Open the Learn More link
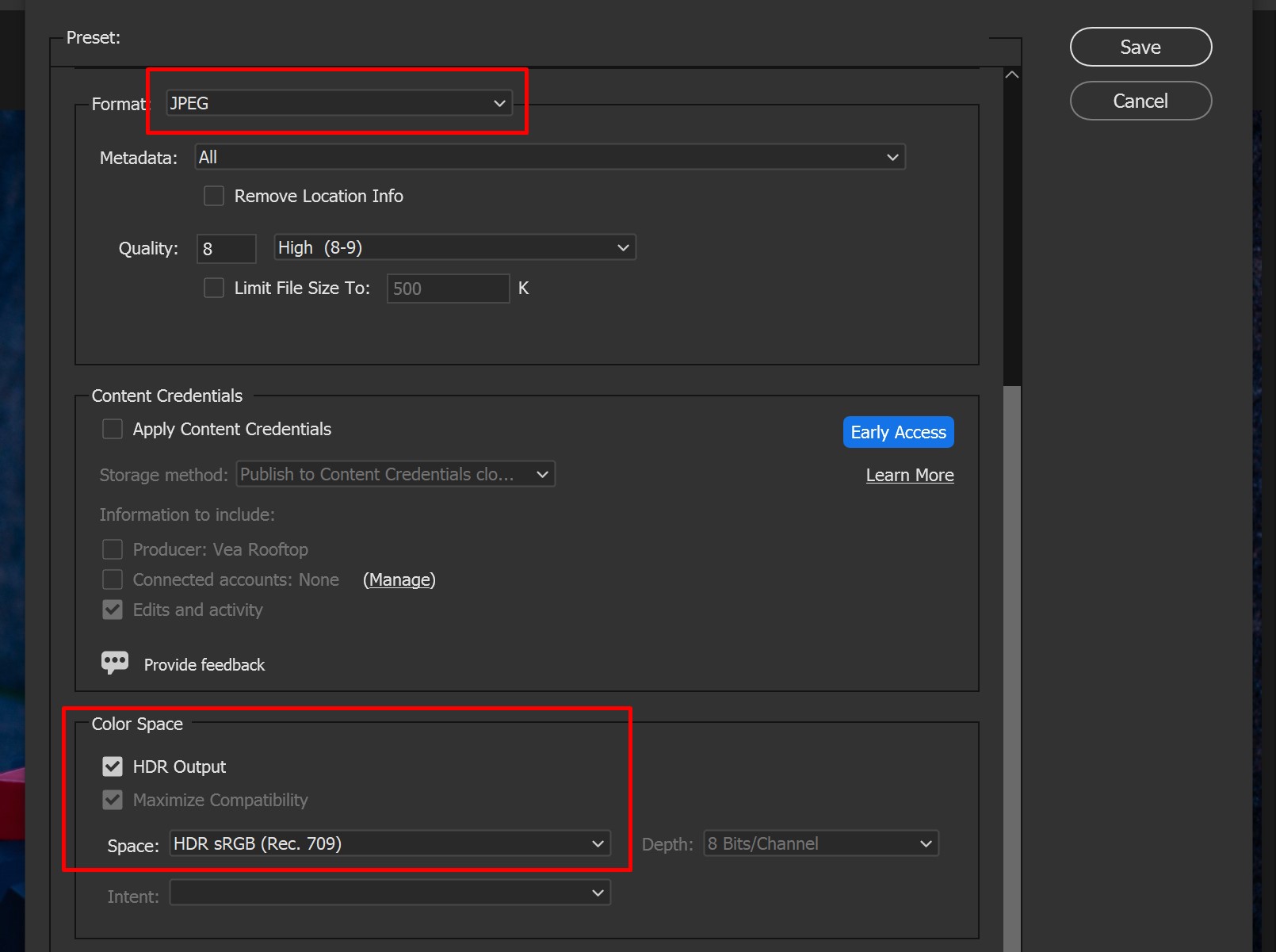Image resolution: width=1276 pixels, height=952 pixels. point(909,475)
